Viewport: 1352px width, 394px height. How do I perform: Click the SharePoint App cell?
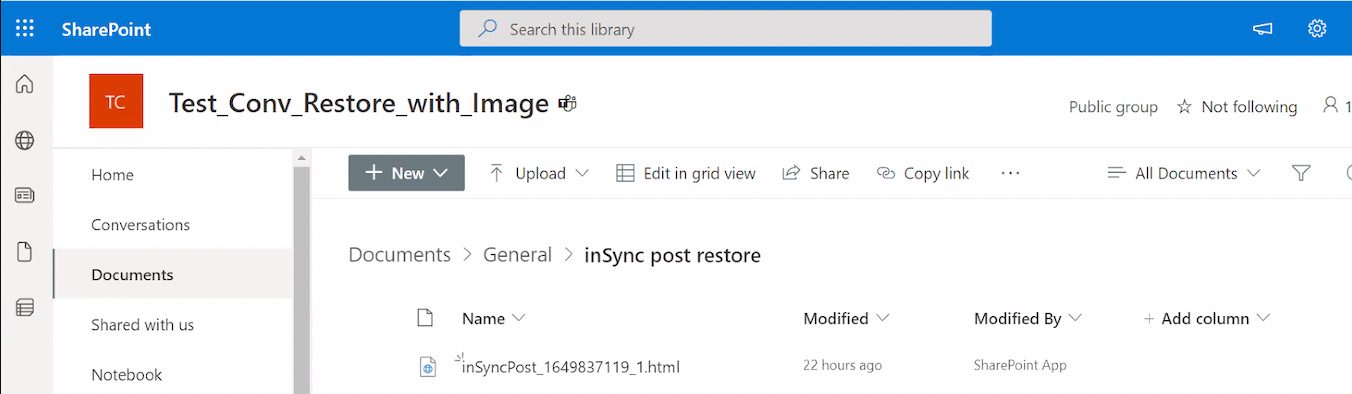1020,366
